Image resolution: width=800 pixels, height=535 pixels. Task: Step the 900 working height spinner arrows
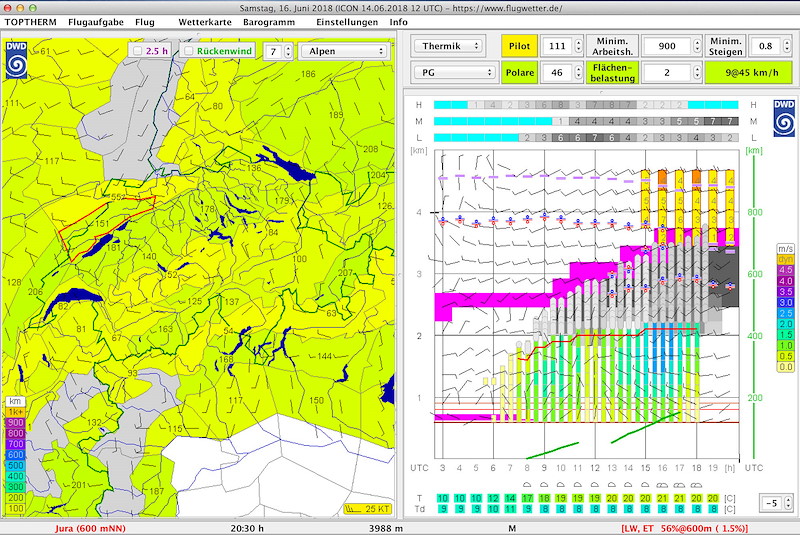tap(697, 46)
